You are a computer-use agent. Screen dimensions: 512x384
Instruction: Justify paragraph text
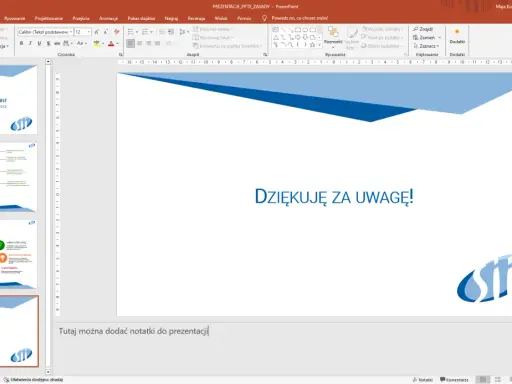158,43
